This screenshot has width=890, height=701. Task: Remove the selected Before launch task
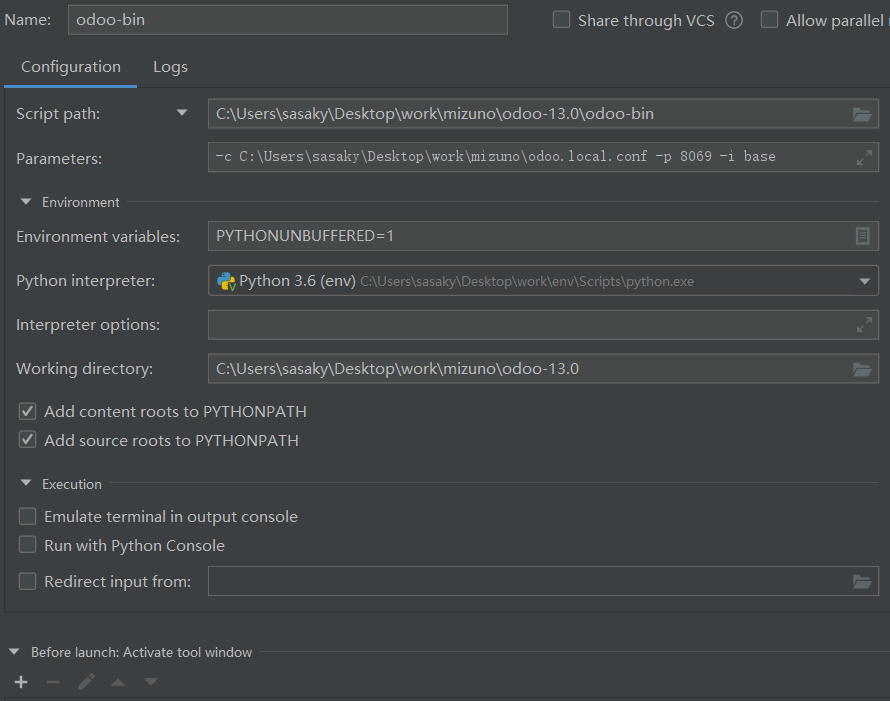pos(53,682)
